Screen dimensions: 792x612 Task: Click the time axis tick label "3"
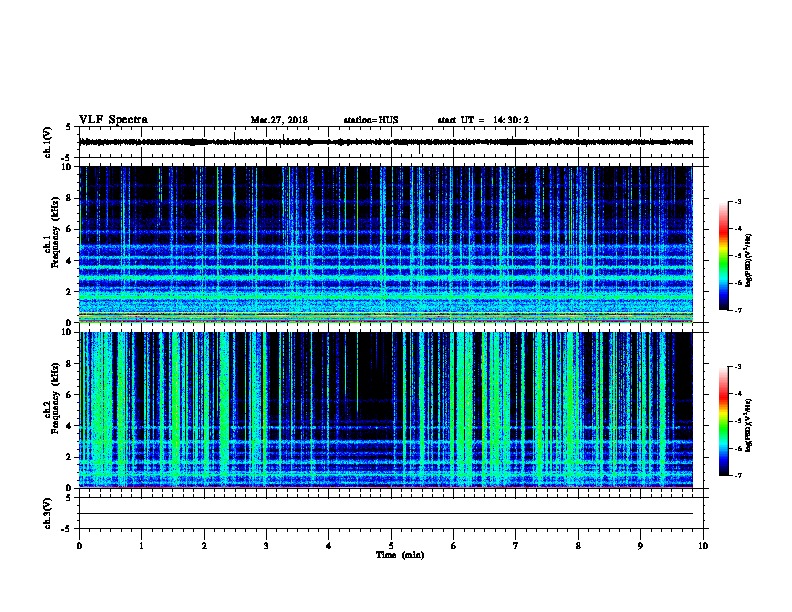266,546
